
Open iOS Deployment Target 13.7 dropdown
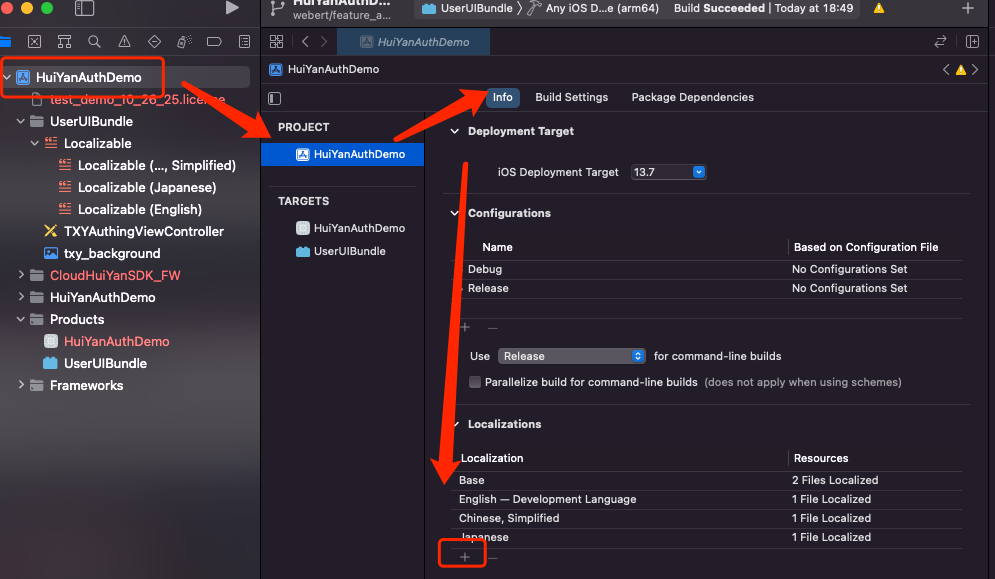[x=668, y=172]
